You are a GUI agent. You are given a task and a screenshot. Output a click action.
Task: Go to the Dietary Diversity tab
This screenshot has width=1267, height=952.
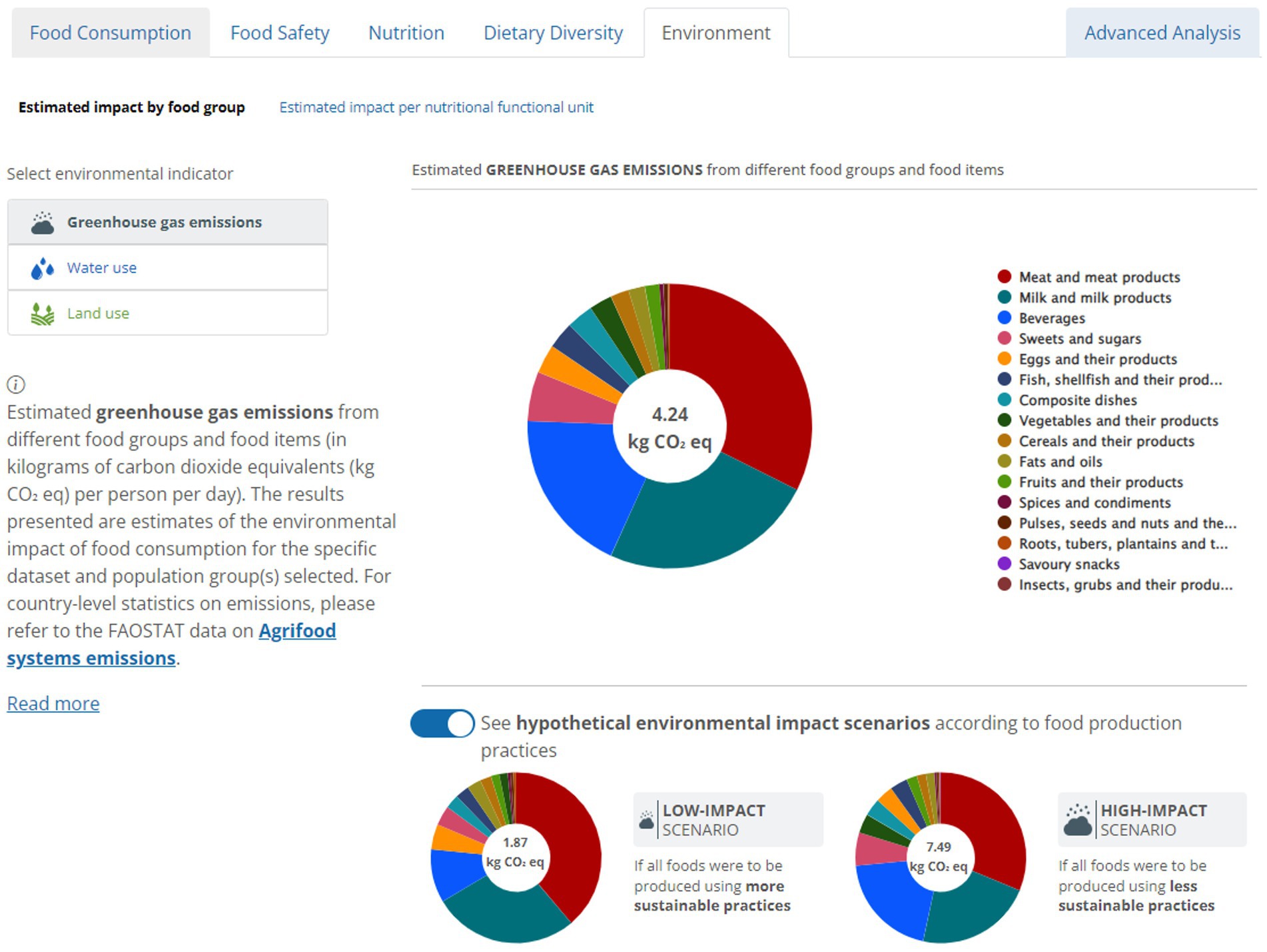553,33
